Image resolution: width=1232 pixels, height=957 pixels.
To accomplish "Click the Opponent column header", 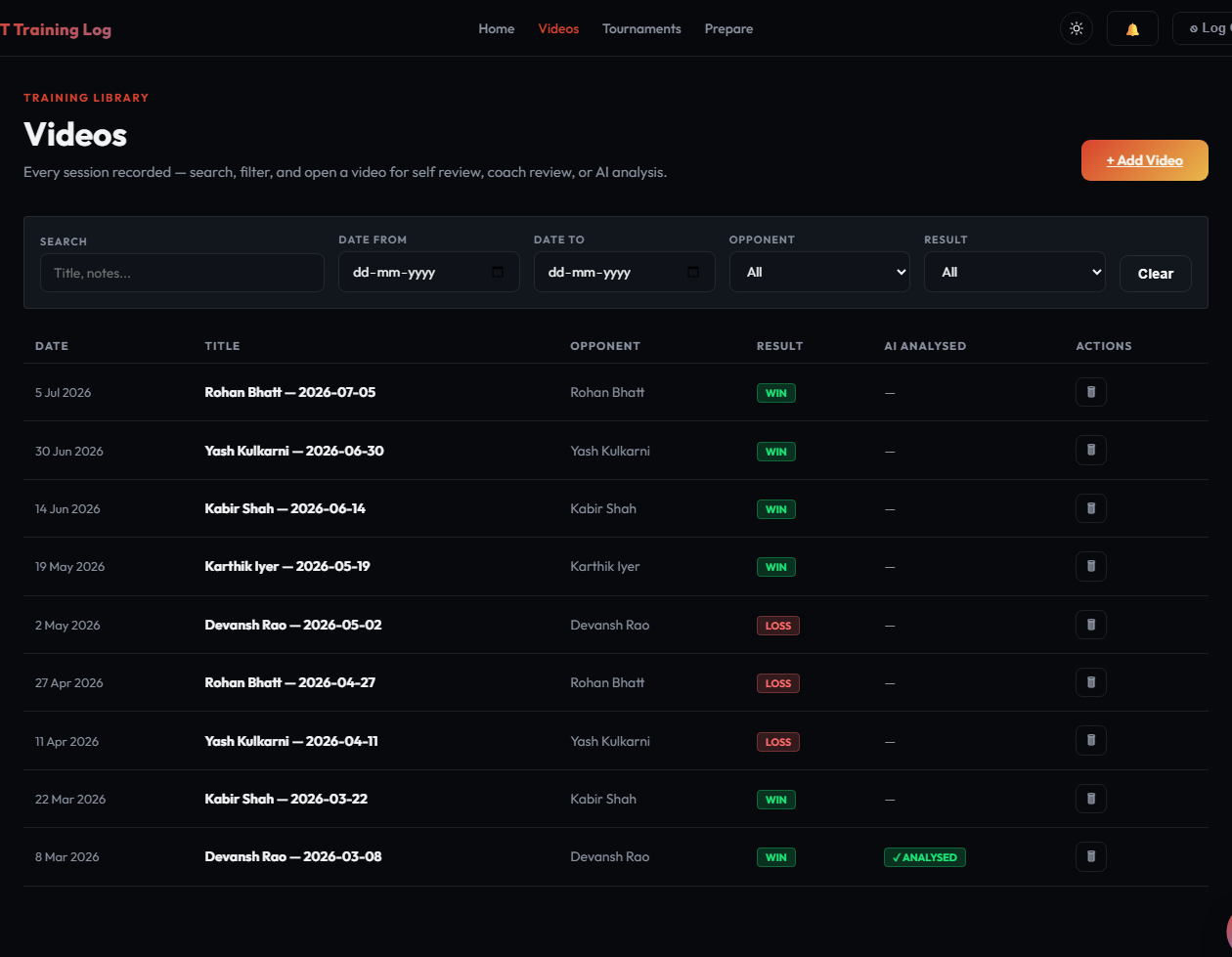I will click(605, 346).
